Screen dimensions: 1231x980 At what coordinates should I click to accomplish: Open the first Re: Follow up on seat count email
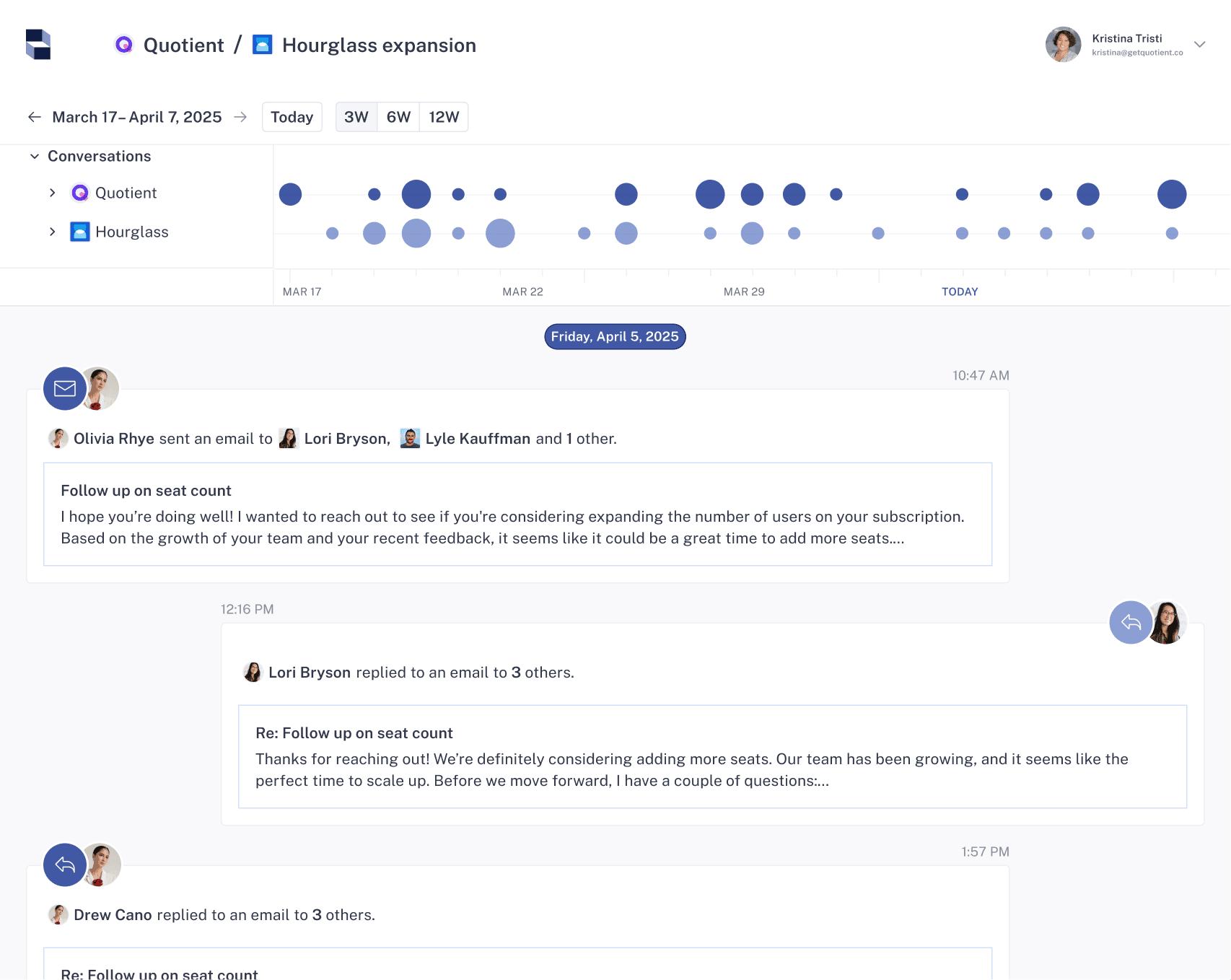713,756
